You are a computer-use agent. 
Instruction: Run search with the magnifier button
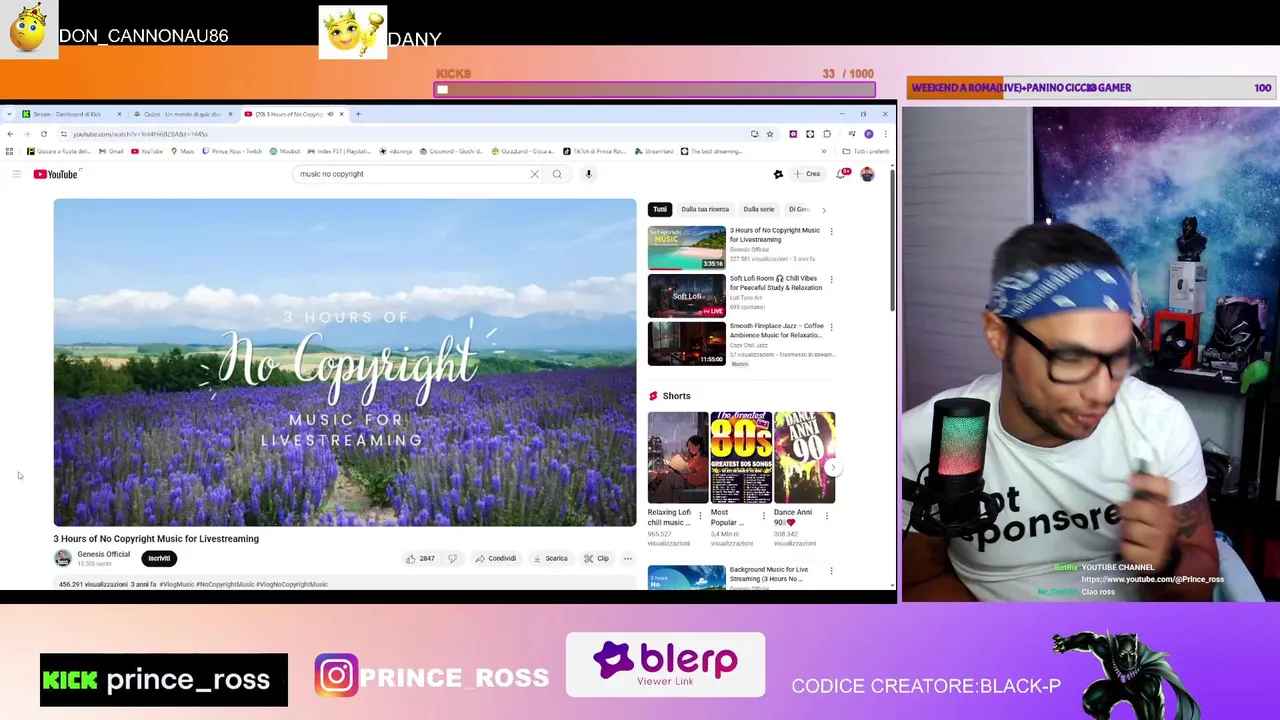coord(557,174)
